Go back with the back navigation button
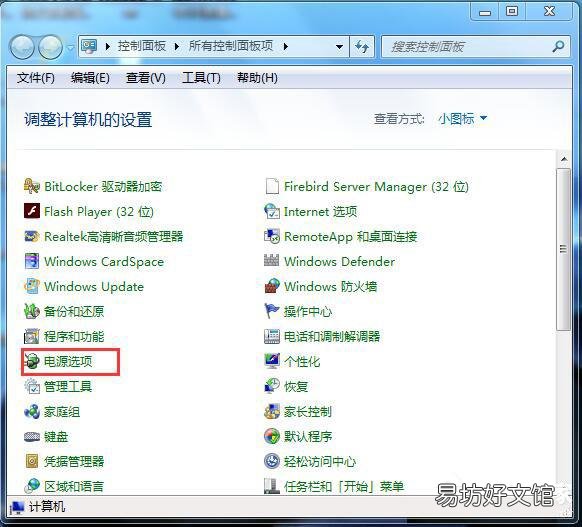Viewport: 582px width, 527px height. pyautogui.click(x=22, y=47)
